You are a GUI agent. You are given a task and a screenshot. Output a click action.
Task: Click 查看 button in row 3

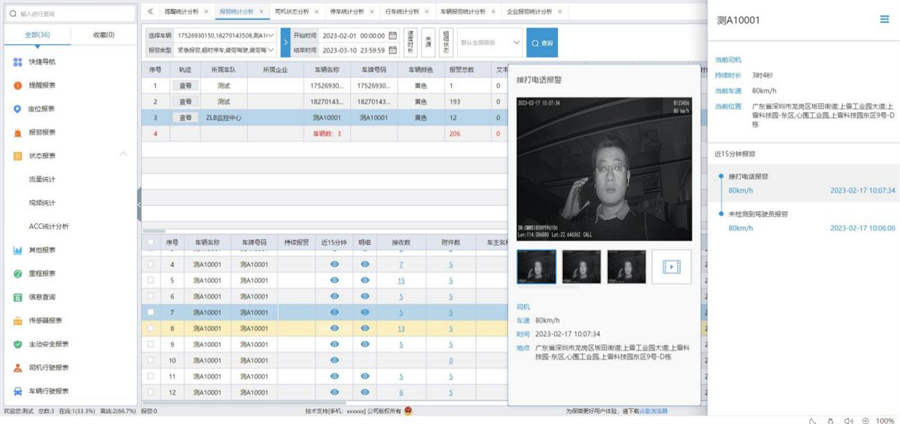(x=184, y=117)
